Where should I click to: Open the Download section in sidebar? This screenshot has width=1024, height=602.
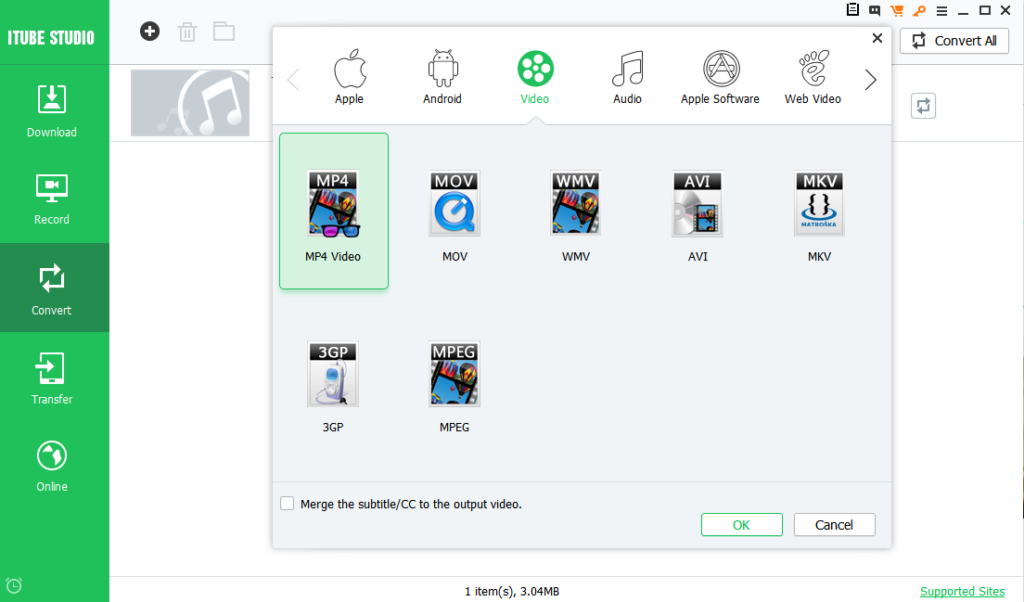(x=52, y=111)
